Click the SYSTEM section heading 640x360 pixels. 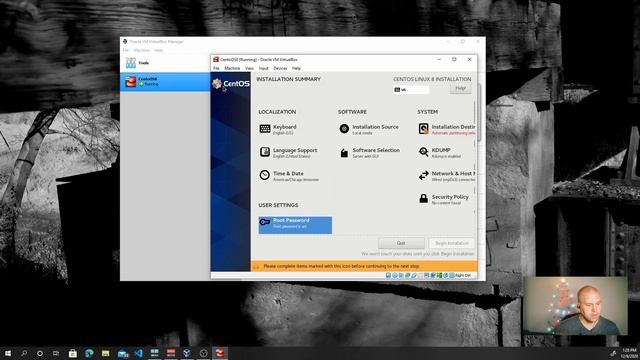click(427, 112)
